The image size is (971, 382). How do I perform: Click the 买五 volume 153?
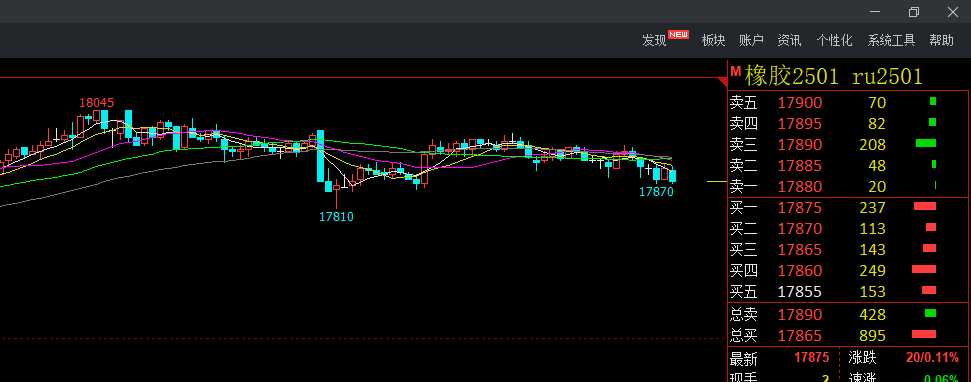pos(873,292)
